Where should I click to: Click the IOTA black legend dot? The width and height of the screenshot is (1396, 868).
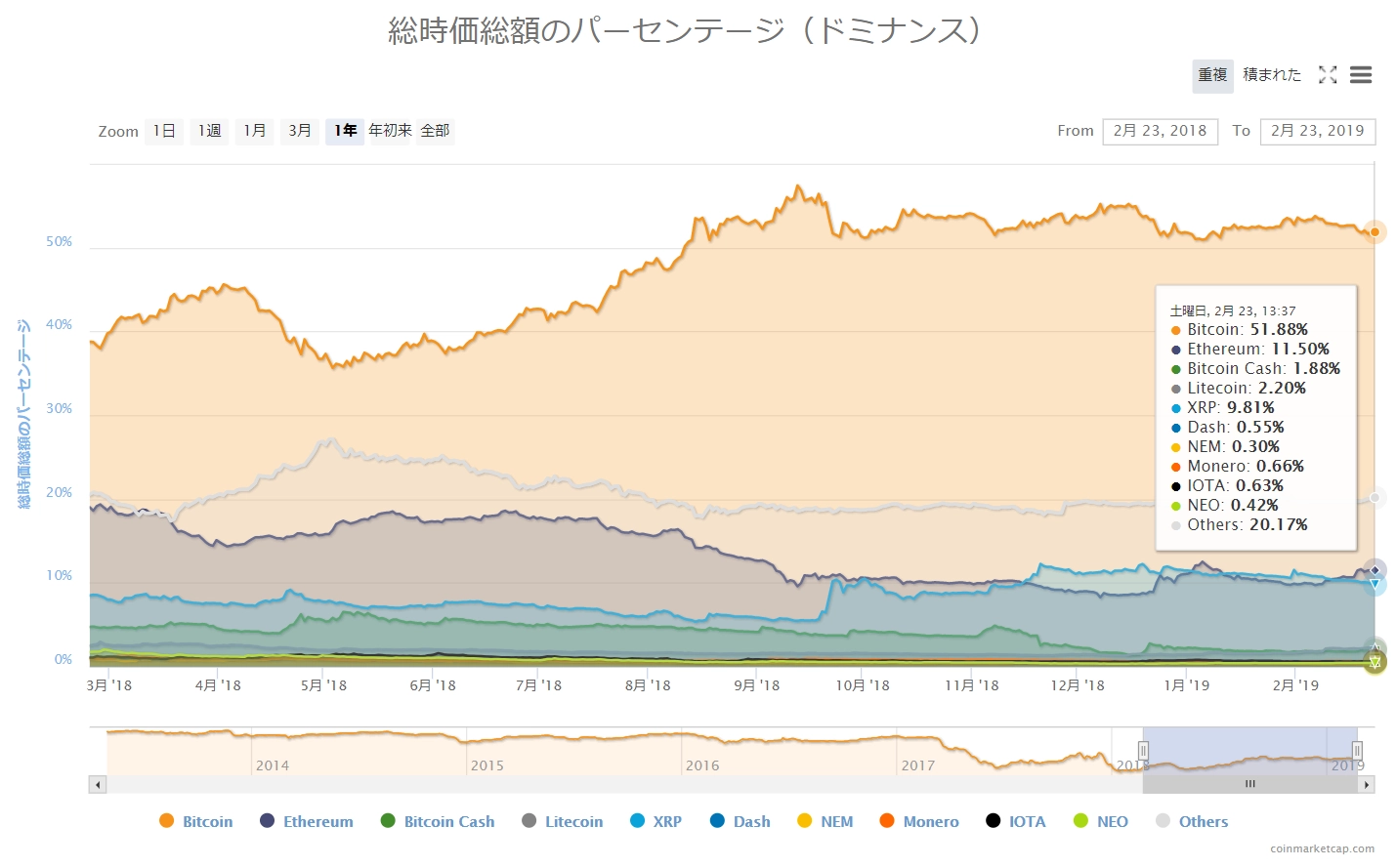tap(994, 821)
